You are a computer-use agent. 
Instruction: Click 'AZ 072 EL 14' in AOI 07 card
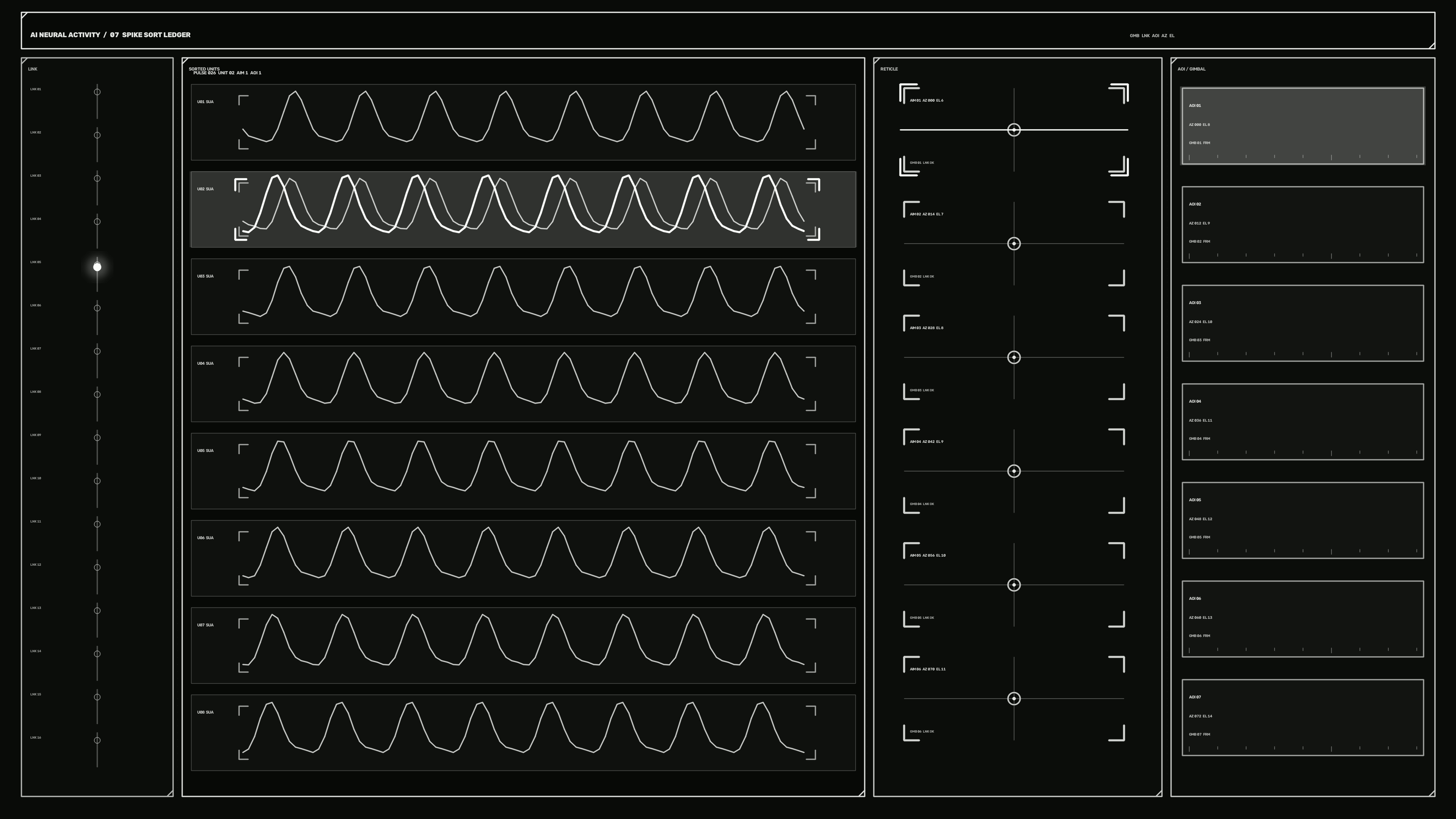point(1200,716)
